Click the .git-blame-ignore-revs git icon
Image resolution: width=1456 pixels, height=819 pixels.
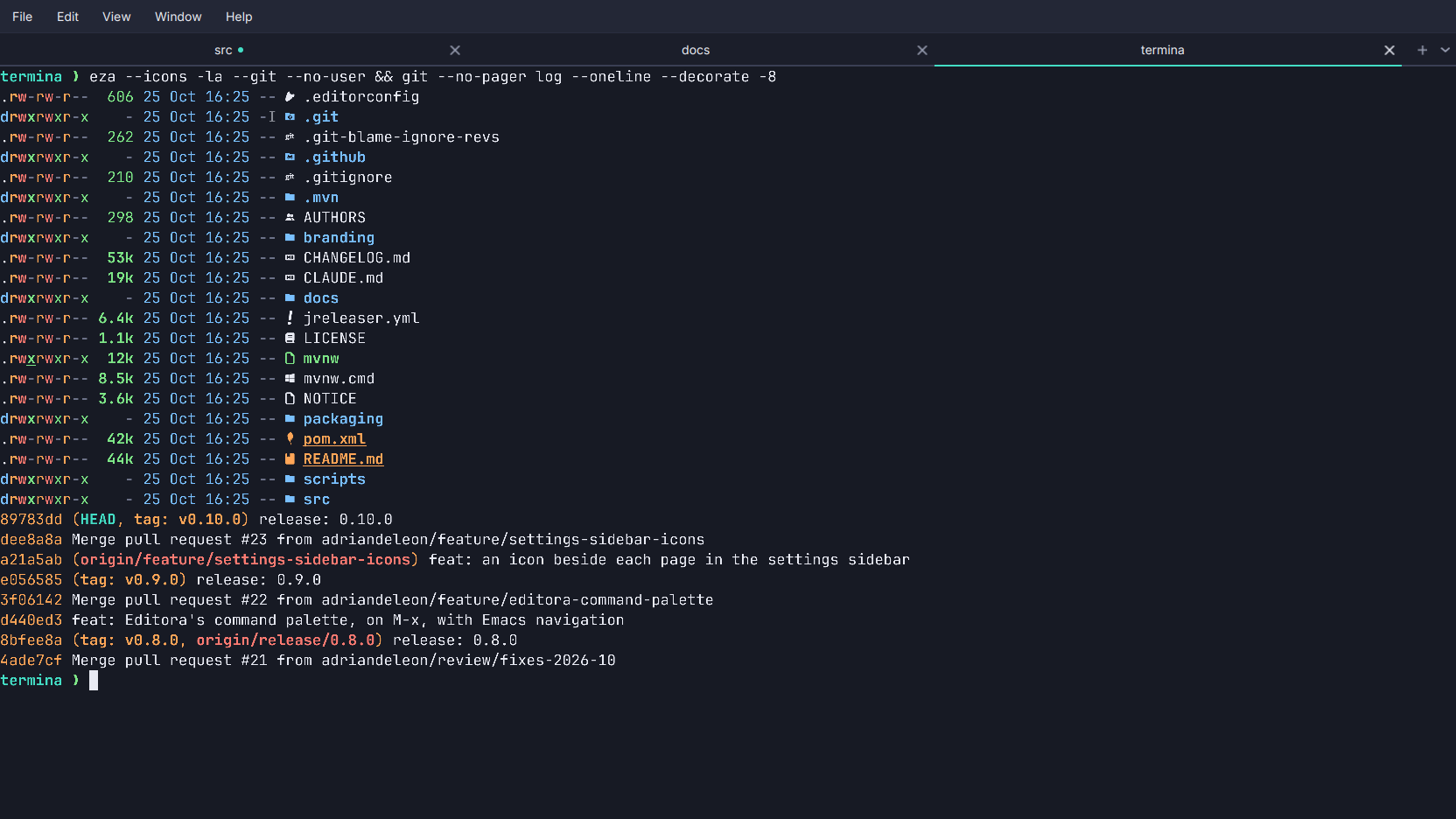(290, 137)
